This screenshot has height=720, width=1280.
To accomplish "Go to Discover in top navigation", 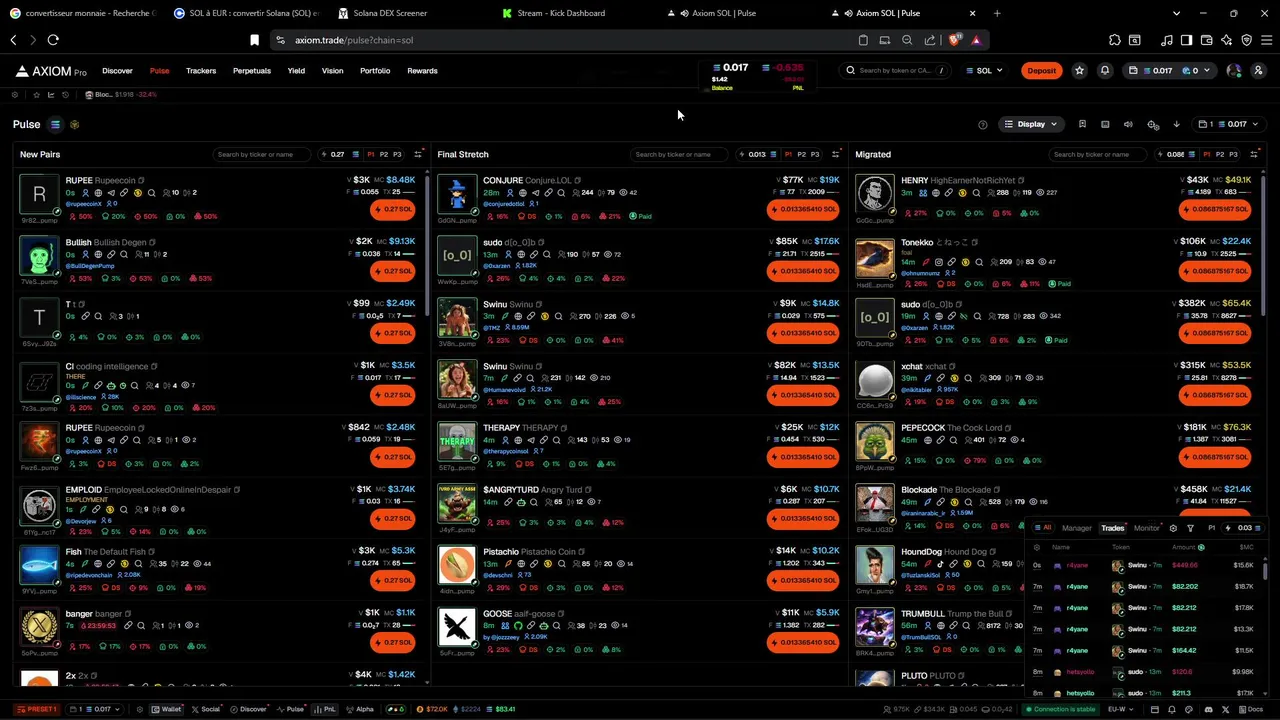I will pos(117,71).
